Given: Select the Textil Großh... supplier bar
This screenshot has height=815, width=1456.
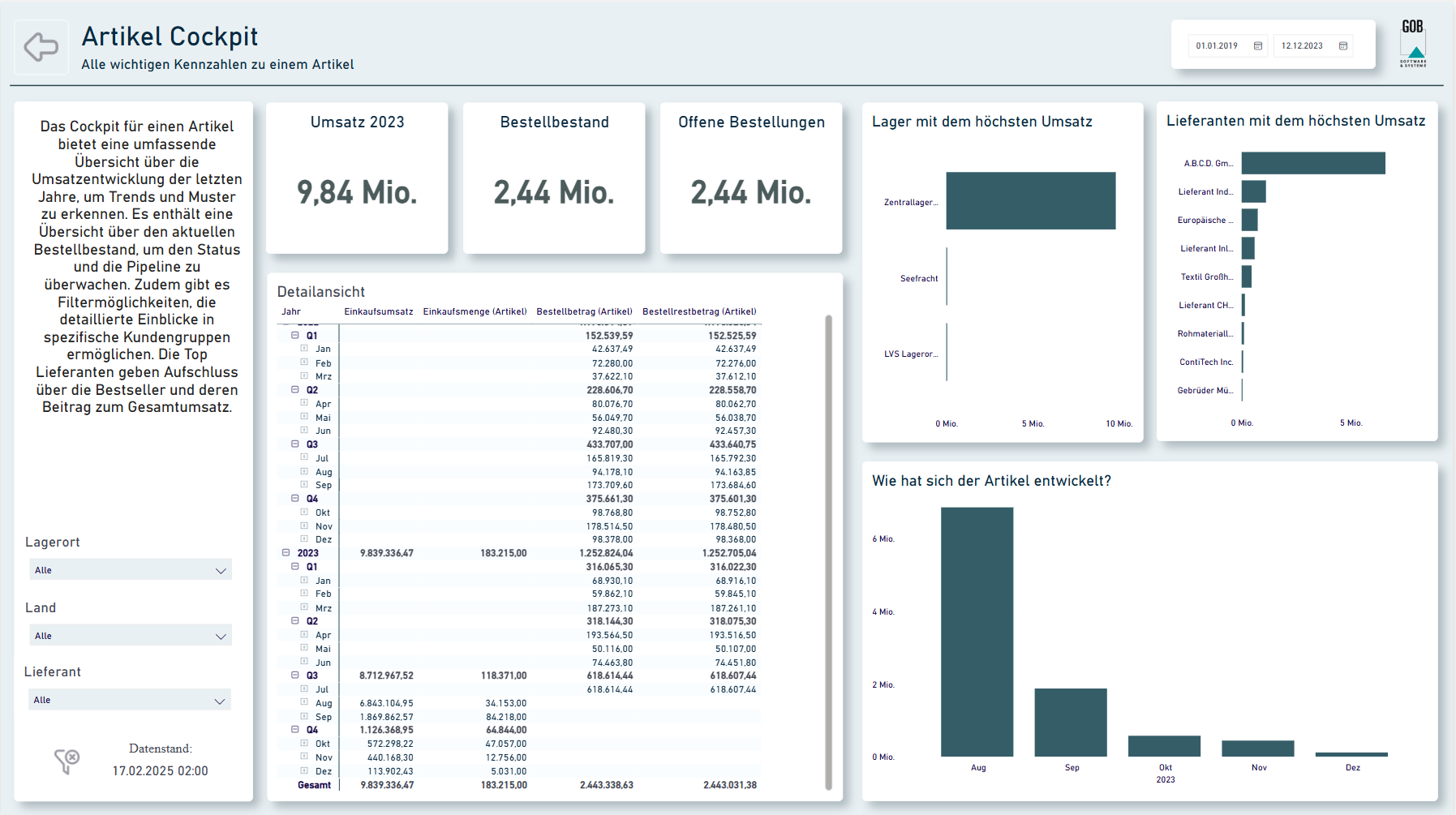Looking at the screenshot, I should 1247,277.
